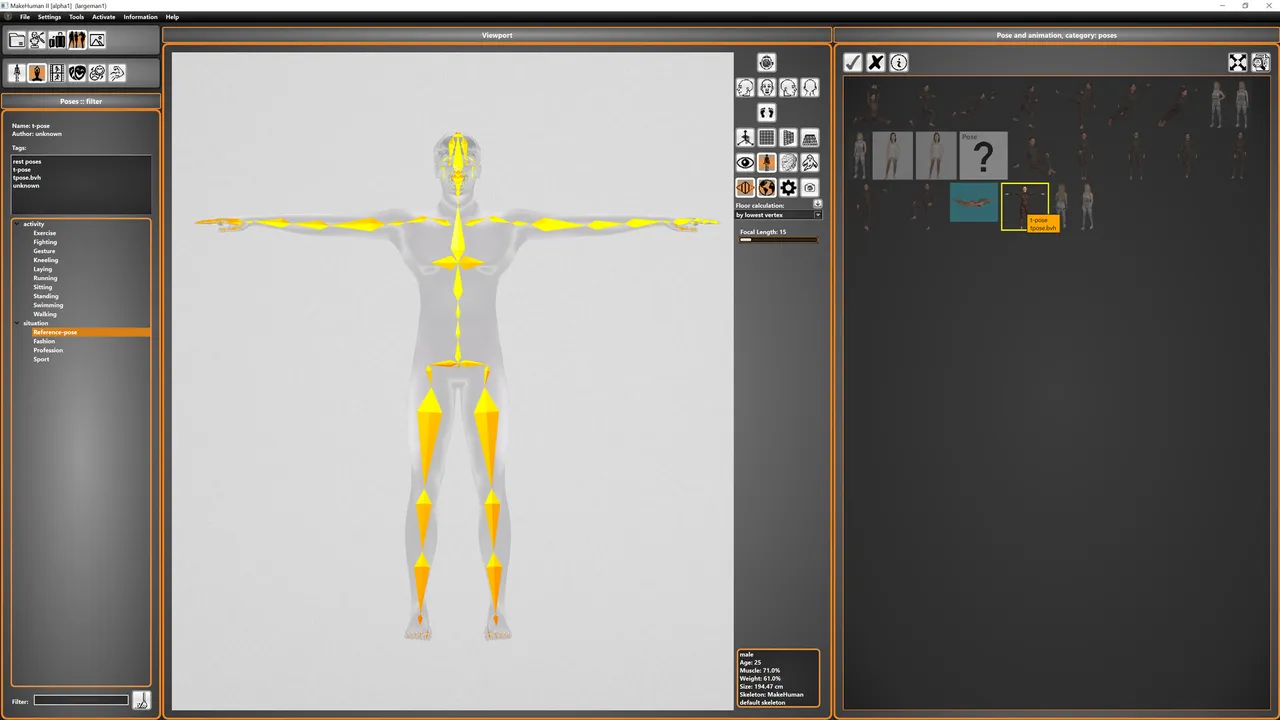
Task: Select the character modelling icon
Action: 37,40
